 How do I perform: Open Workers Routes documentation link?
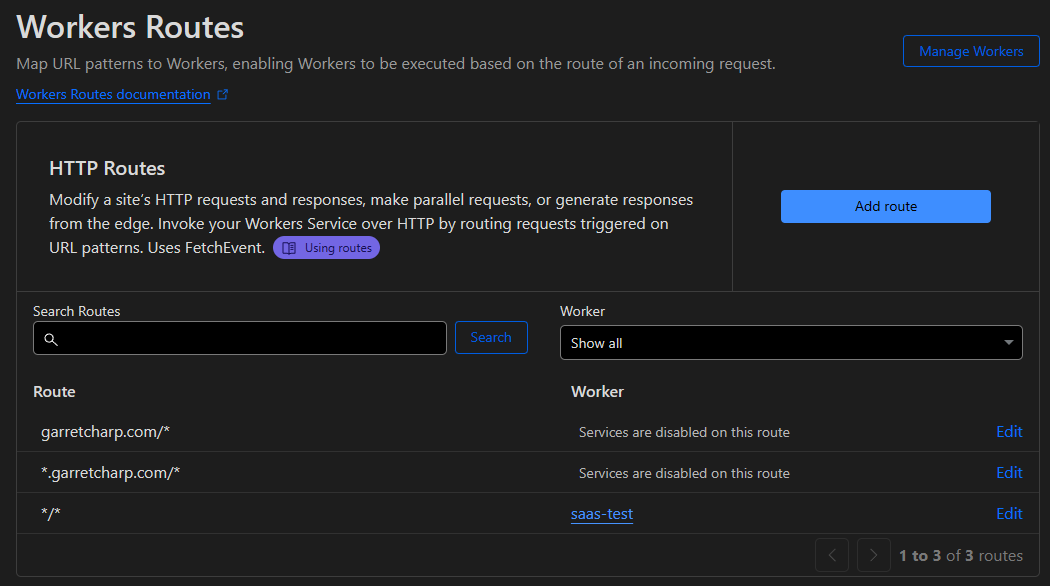(113, 95)
